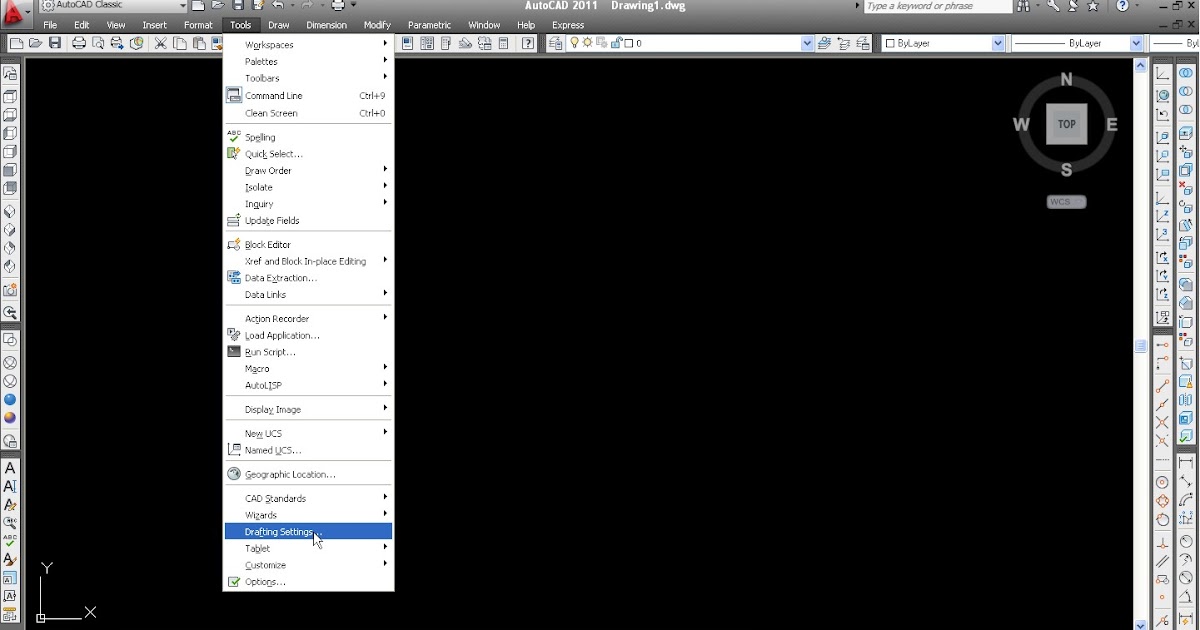The width and height of the screenshot is (1200, 630).
Task: Toggle the lock icon for layer 0
Action: (x=615, y=43)
